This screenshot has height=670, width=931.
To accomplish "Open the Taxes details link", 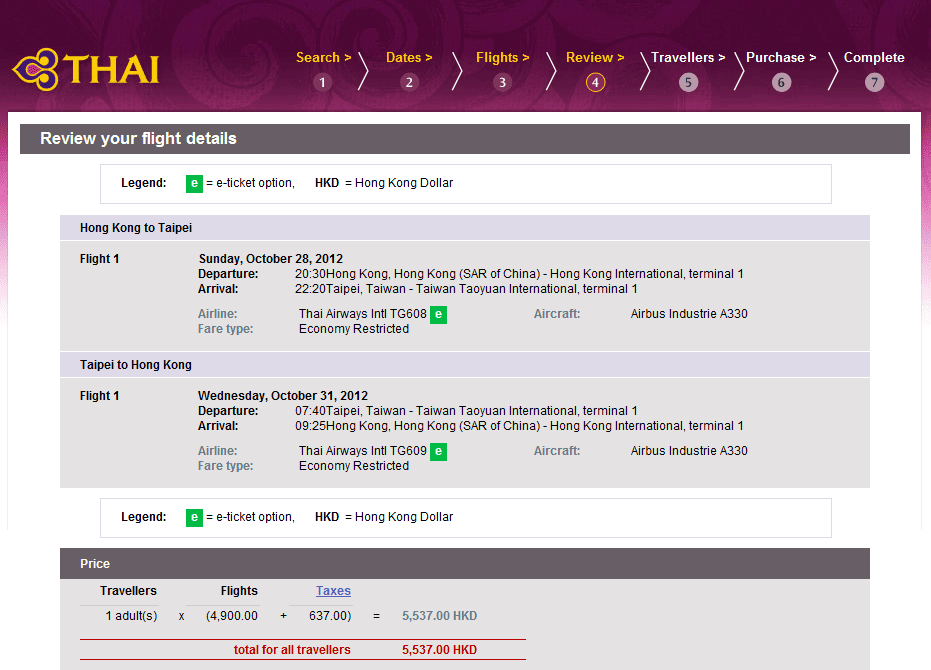I will 333,591.
